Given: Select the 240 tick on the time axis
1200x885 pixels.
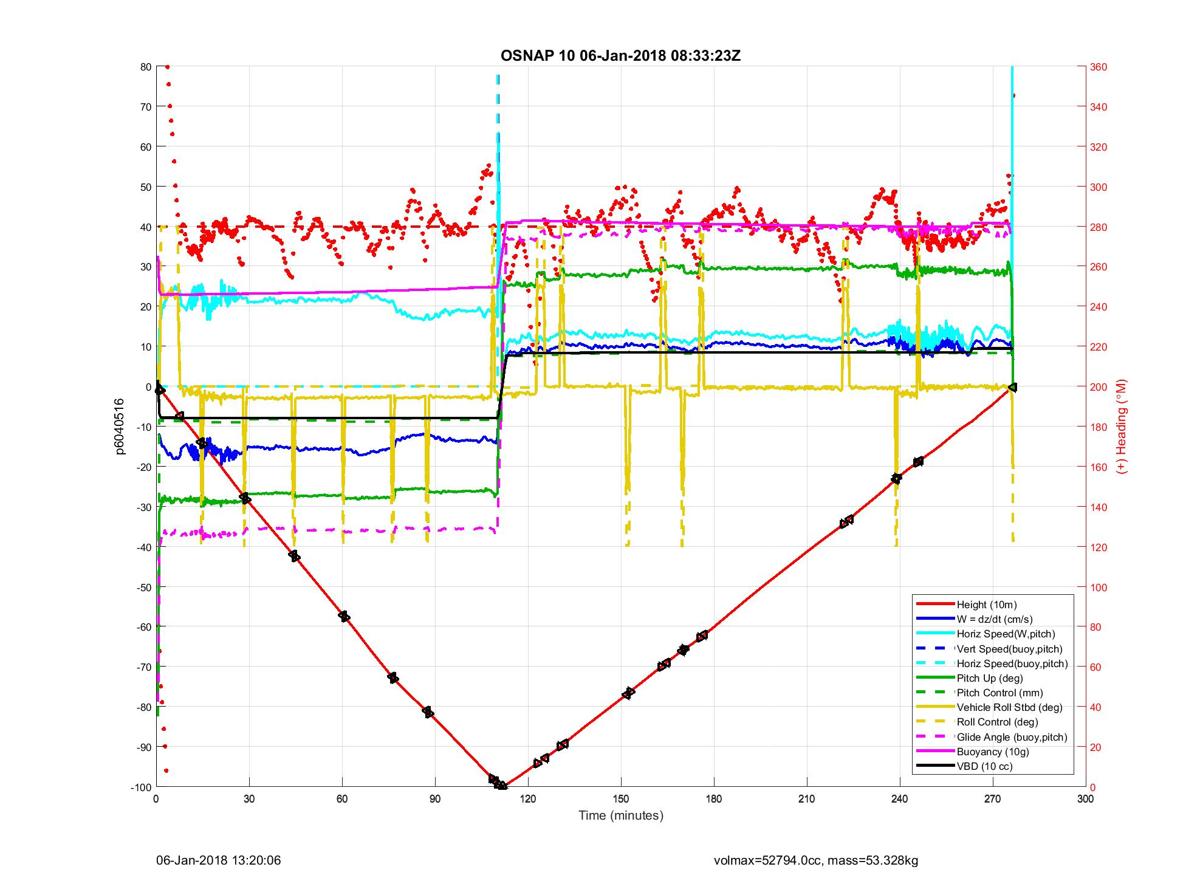Looking at the screenshot, I should (x=900, y=799).
